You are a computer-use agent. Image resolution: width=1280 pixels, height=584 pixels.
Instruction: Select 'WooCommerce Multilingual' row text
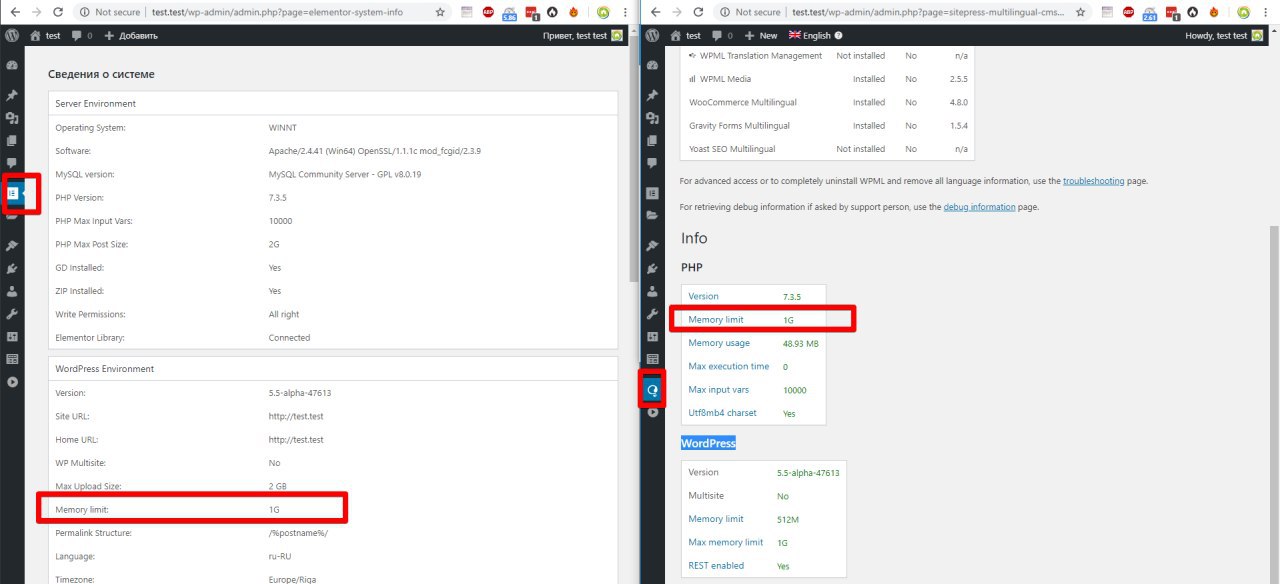tap(744, 102)
